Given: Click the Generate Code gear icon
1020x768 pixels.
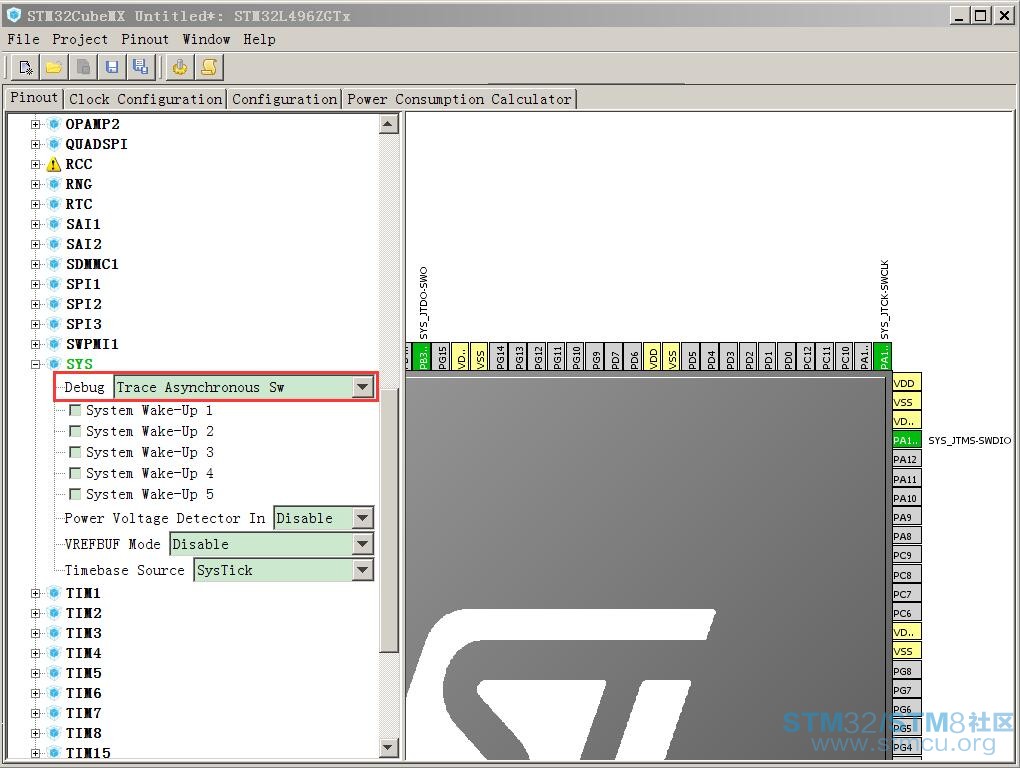Looking at the screenshot, I should click(180, 67).
